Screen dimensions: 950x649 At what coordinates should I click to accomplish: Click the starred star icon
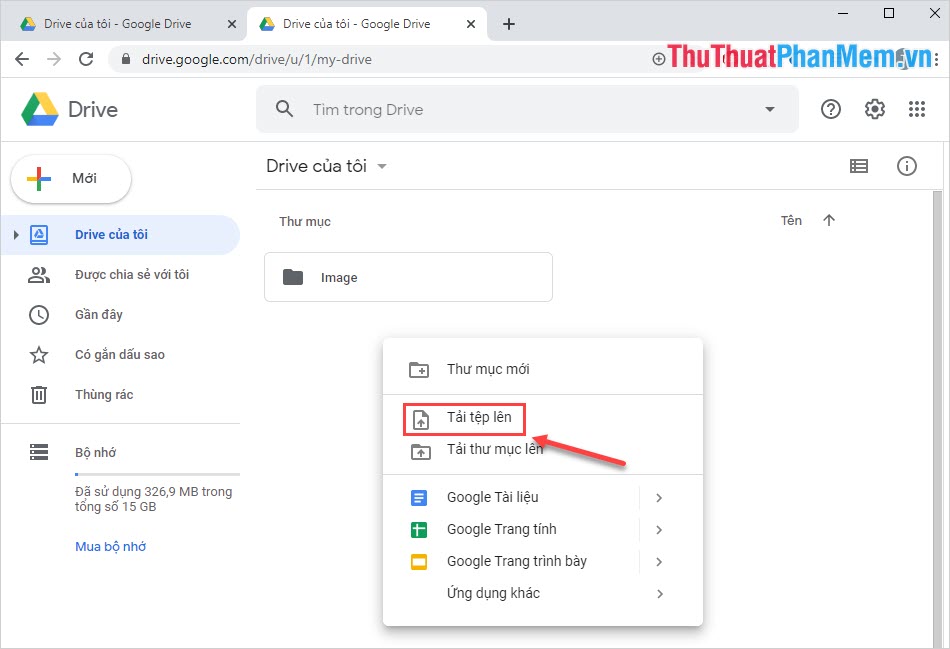coord(39,354)
